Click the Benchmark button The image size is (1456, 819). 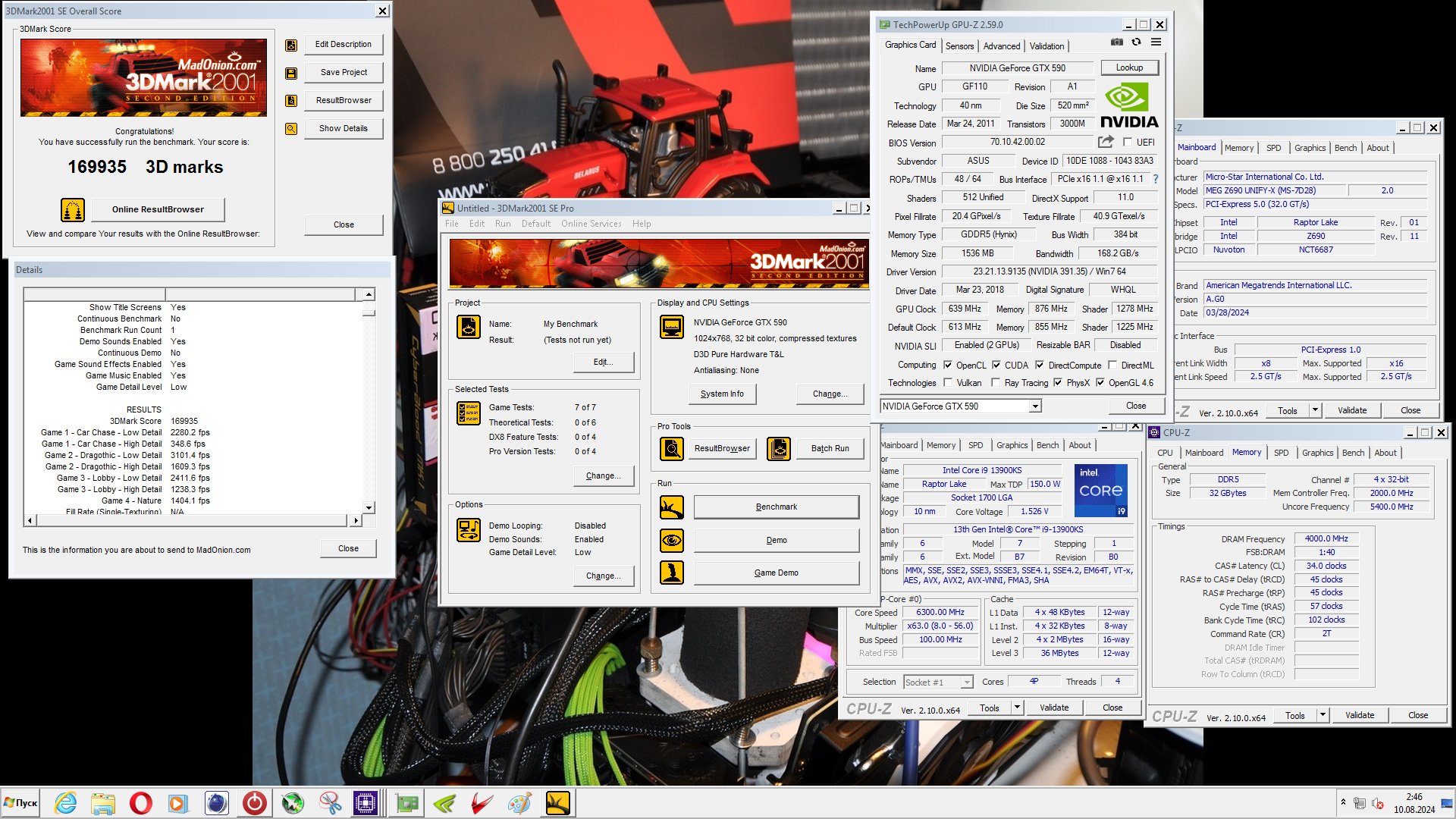coord(777,507)
